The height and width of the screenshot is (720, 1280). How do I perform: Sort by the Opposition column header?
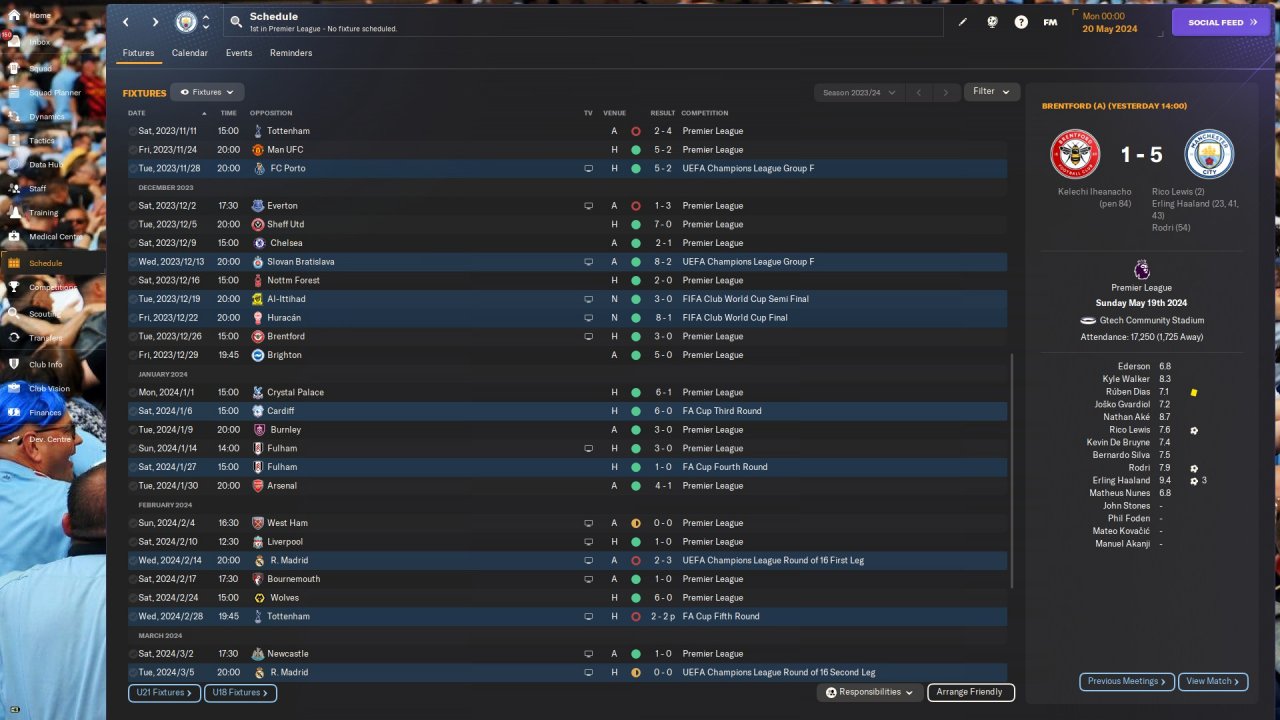click(x=271, y=113)
